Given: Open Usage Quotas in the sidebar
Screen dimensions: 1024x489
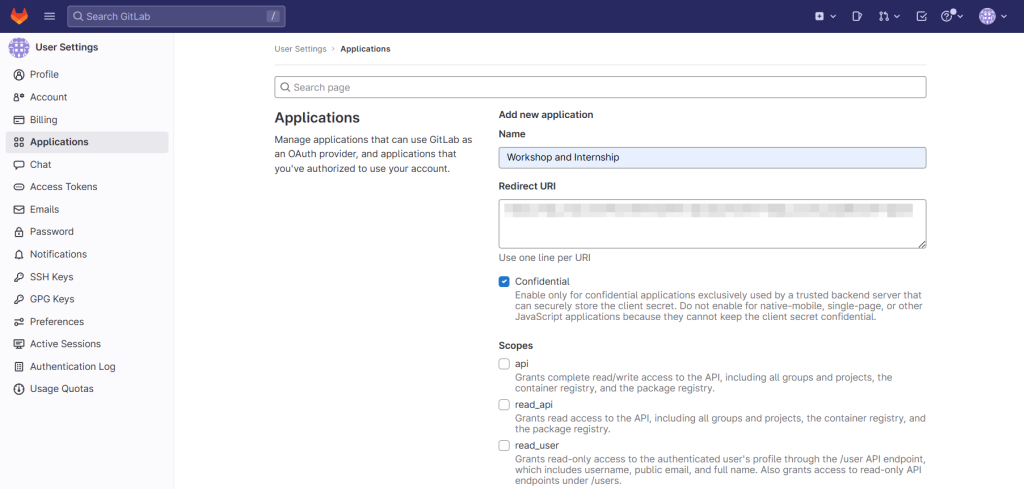Looking at the screenshot, I should tap(61, 389).
